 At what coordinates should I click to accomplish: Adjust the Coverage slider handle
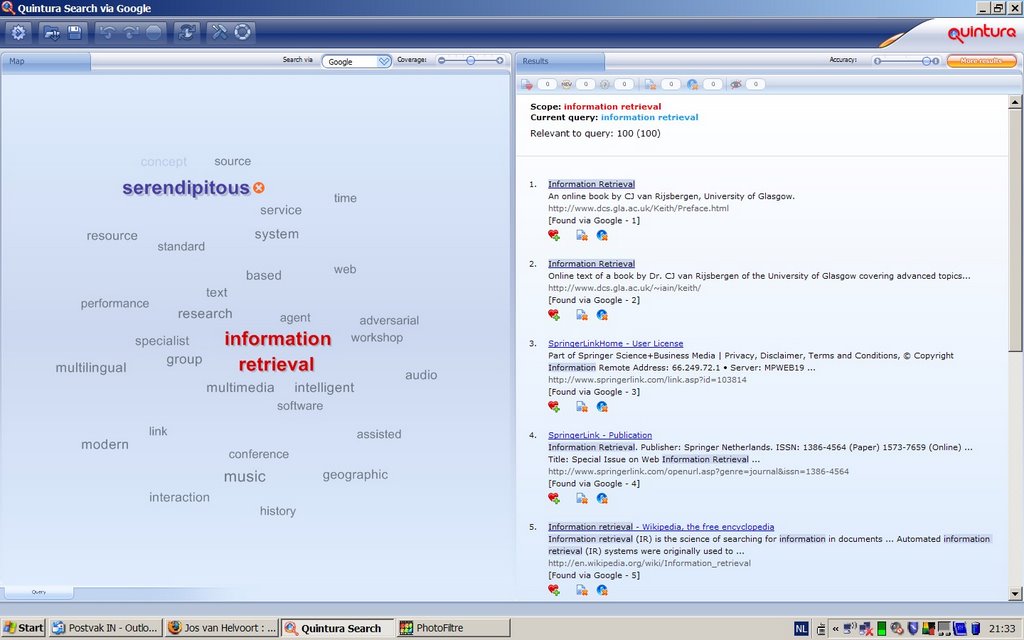point(470,60)
